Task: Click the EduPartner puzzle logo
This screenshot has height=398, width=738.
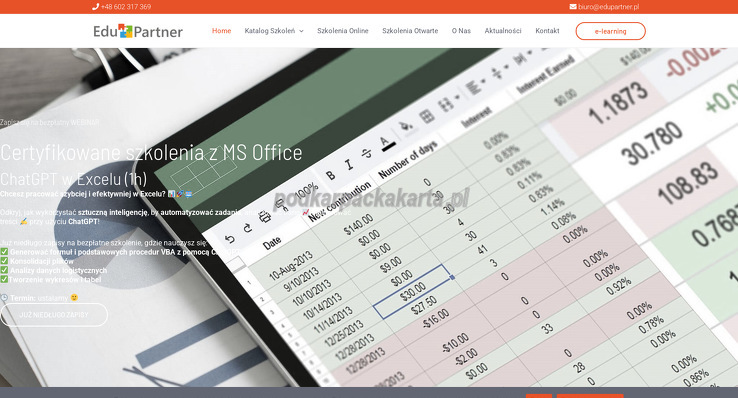Action: pyautogui.click(x=138, y=31)
